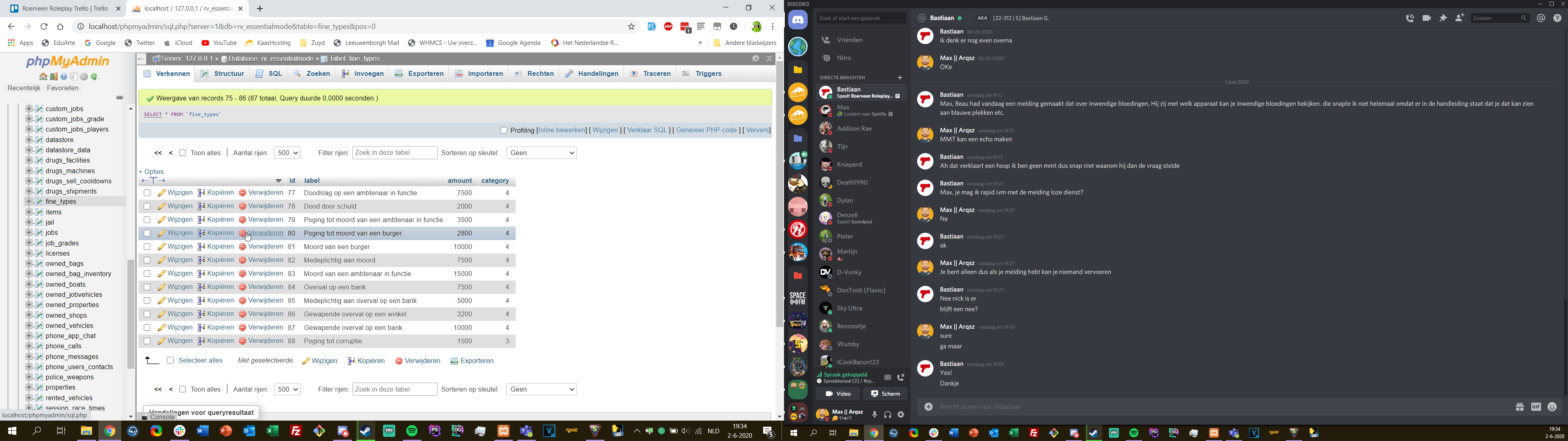Mute the microphone in Discord

tap(875, 415)
